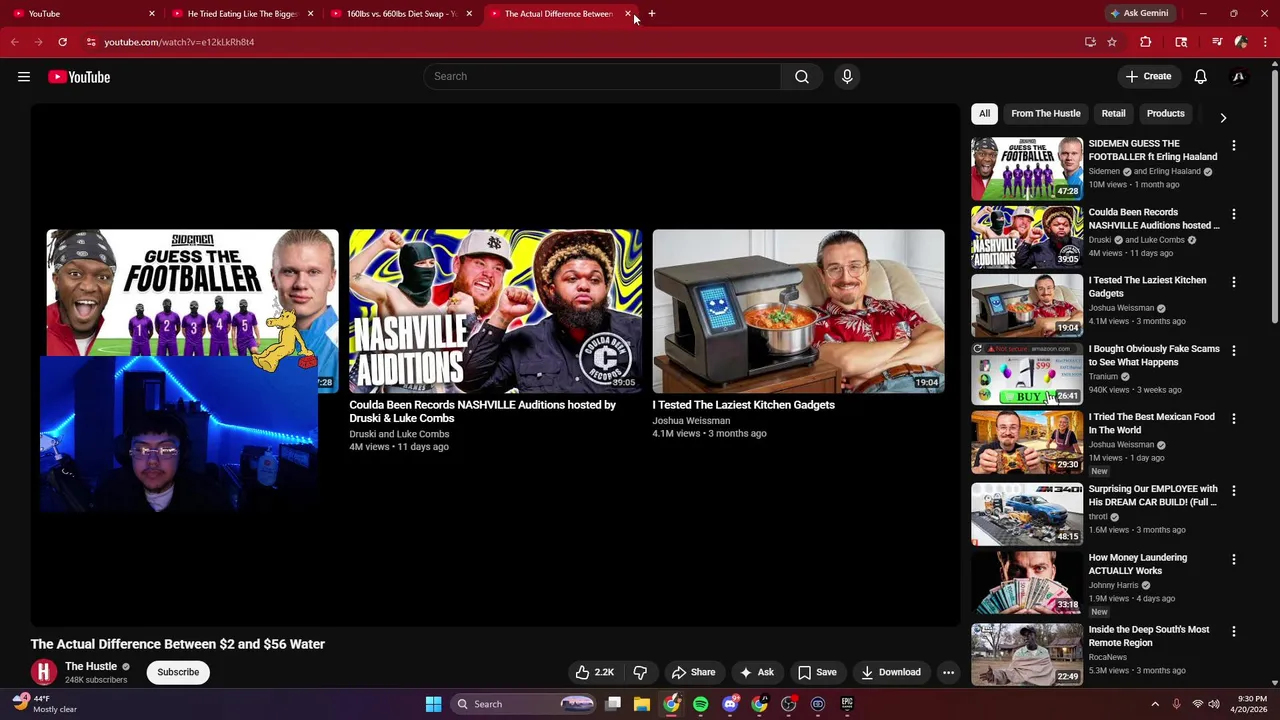1280x720 pixels.
Task: Switch to 160lbs vs. 660lbs Diet Swap tab
Action: pos(401,14)
